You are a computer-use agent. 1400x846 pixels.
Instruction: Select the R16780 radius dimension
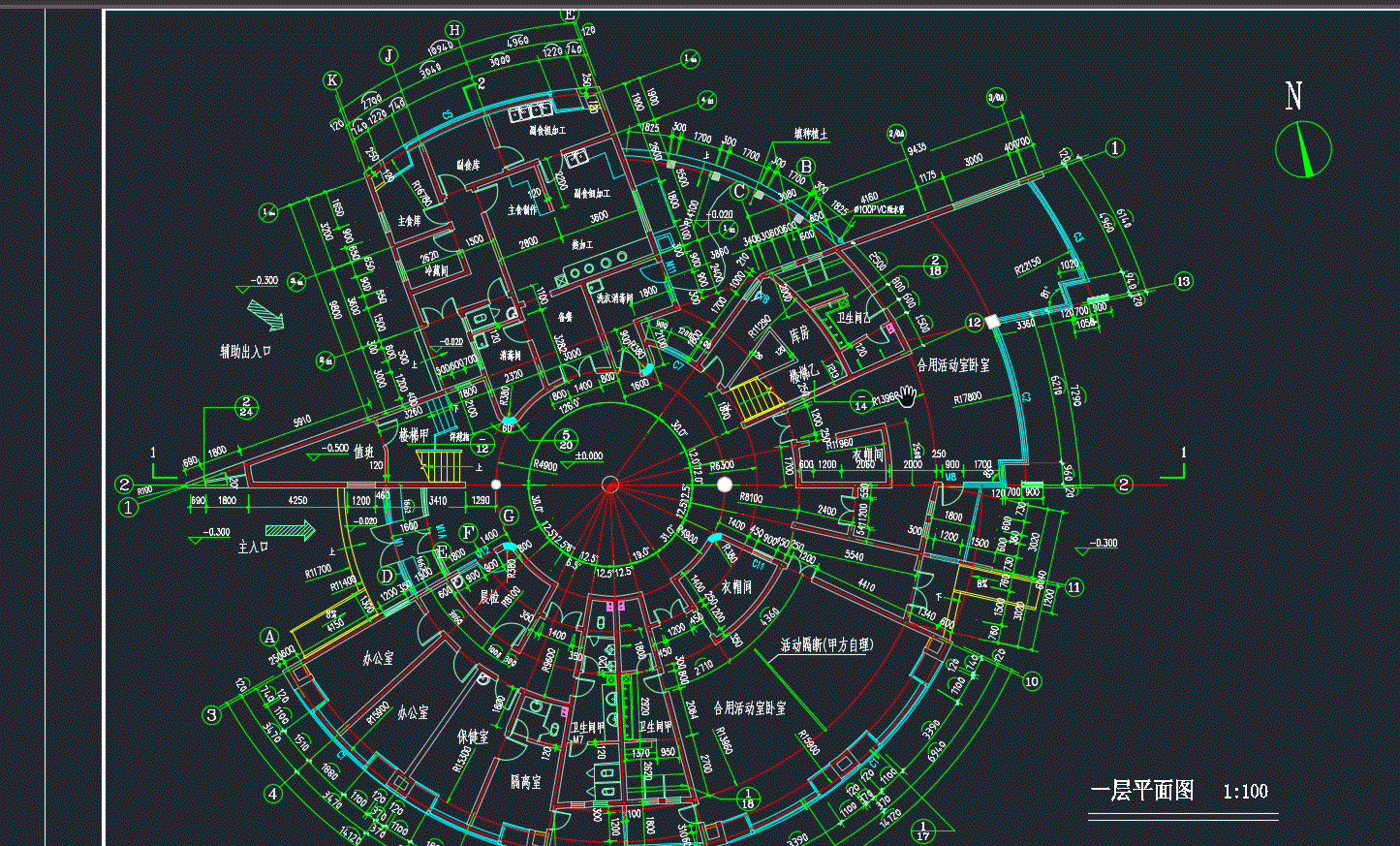click(423, 192)
